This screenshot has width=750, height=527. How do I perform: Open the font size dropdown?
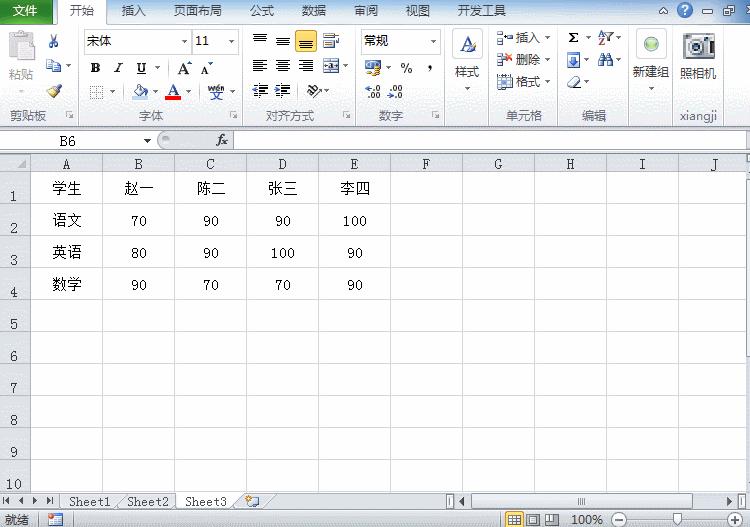(232, 42)
